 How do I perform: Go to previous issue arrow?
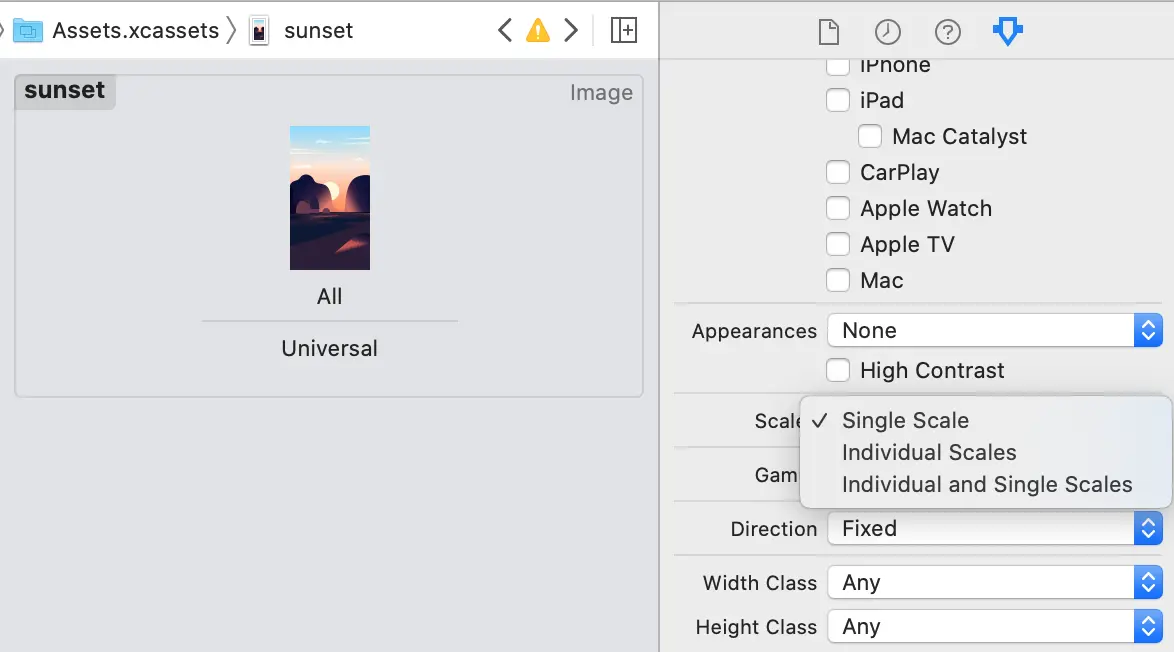click(505, 31)
